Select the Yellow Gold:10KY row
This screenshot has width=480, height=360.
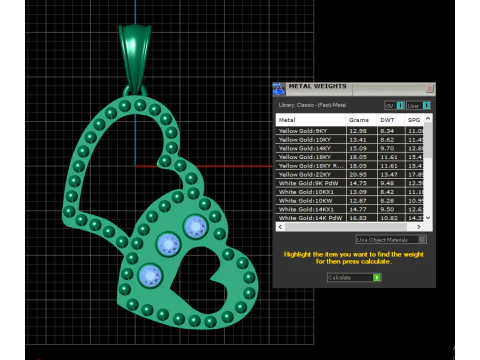350,139
